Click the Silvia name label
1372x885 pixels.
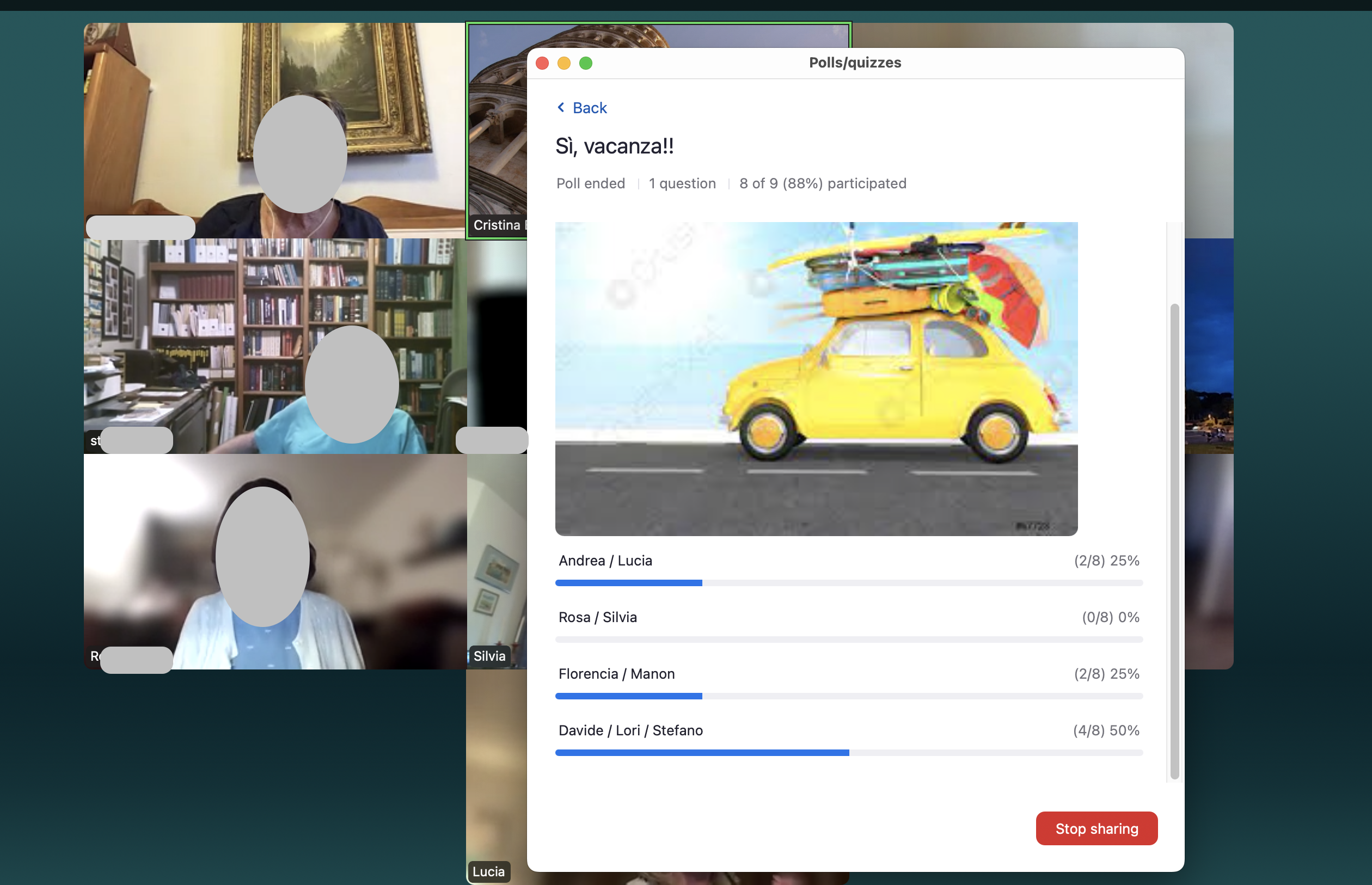click(x=489, y=656)
